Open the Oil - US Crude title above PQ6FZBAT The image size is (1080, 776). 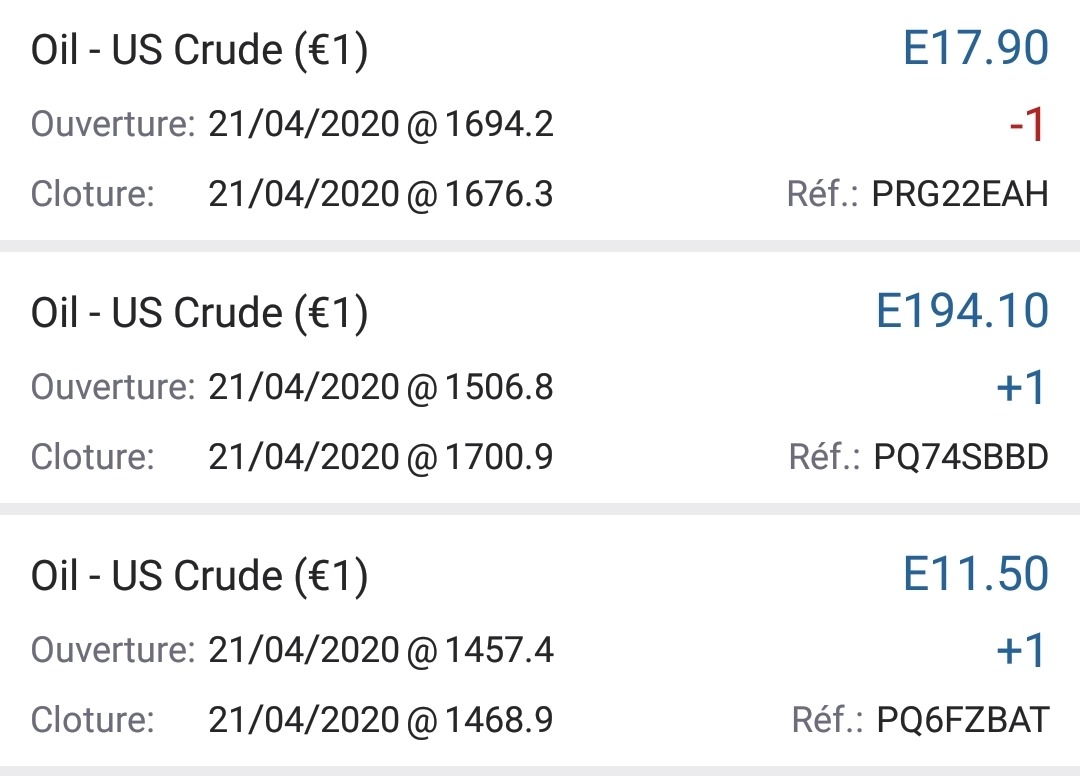(200, 576)
